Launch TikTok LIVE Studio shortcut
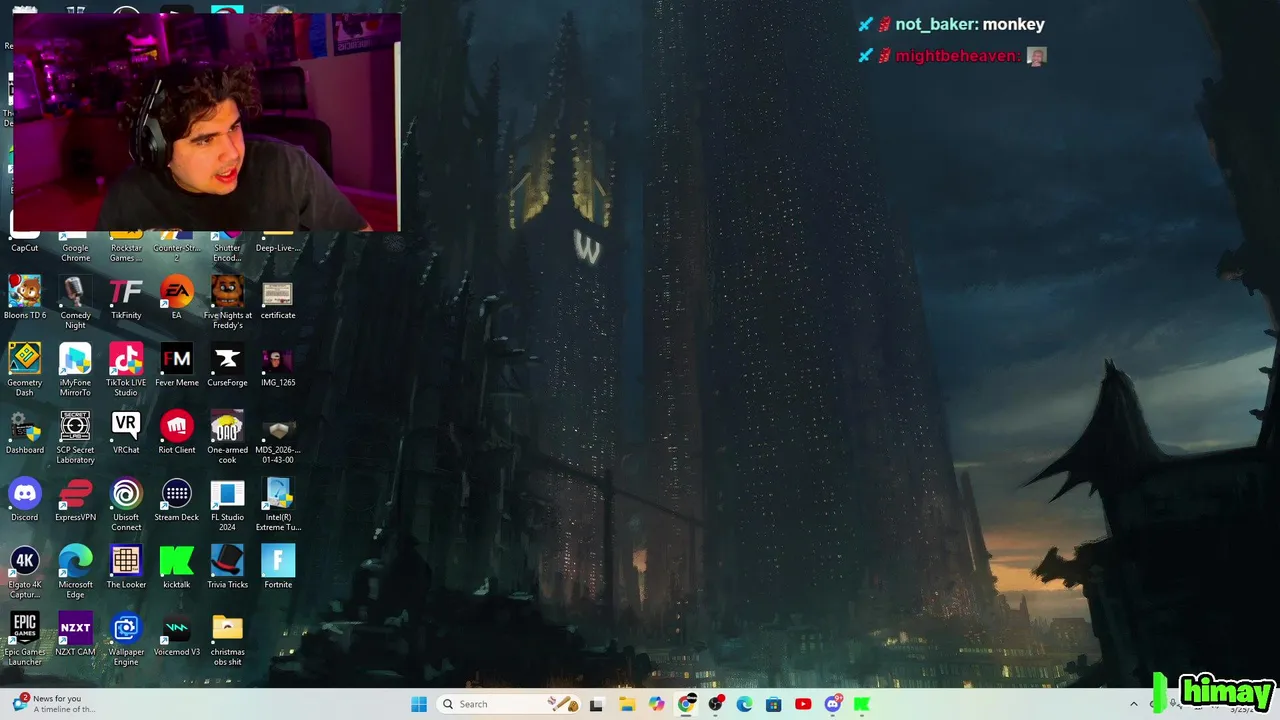The height and width of the screenshot is (720, 1280). [126, 369]
